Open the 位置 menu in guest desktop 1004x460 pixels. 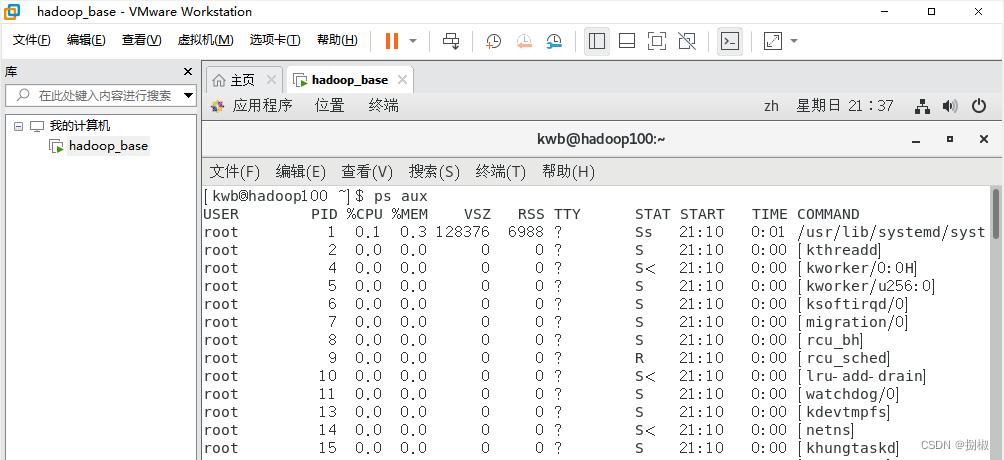point(330,106)
